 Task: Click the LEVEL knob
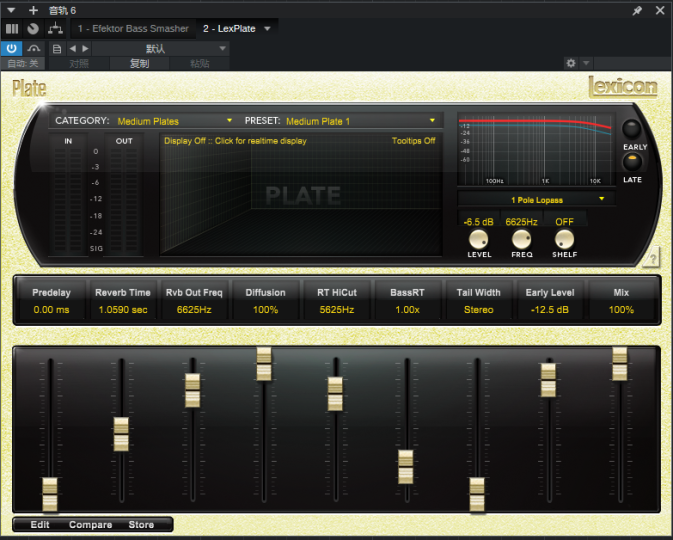(x=479, y=239)
